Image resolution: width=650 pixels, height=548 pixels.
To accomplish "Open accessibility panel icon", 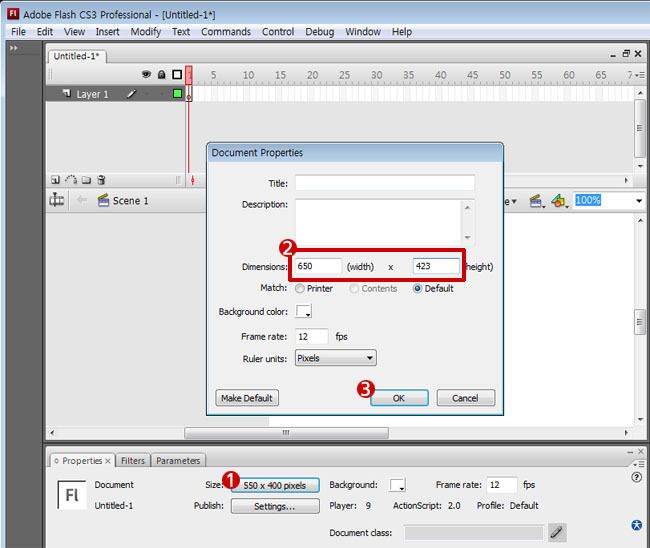I will pyautogui.click(x=636, y=525).
